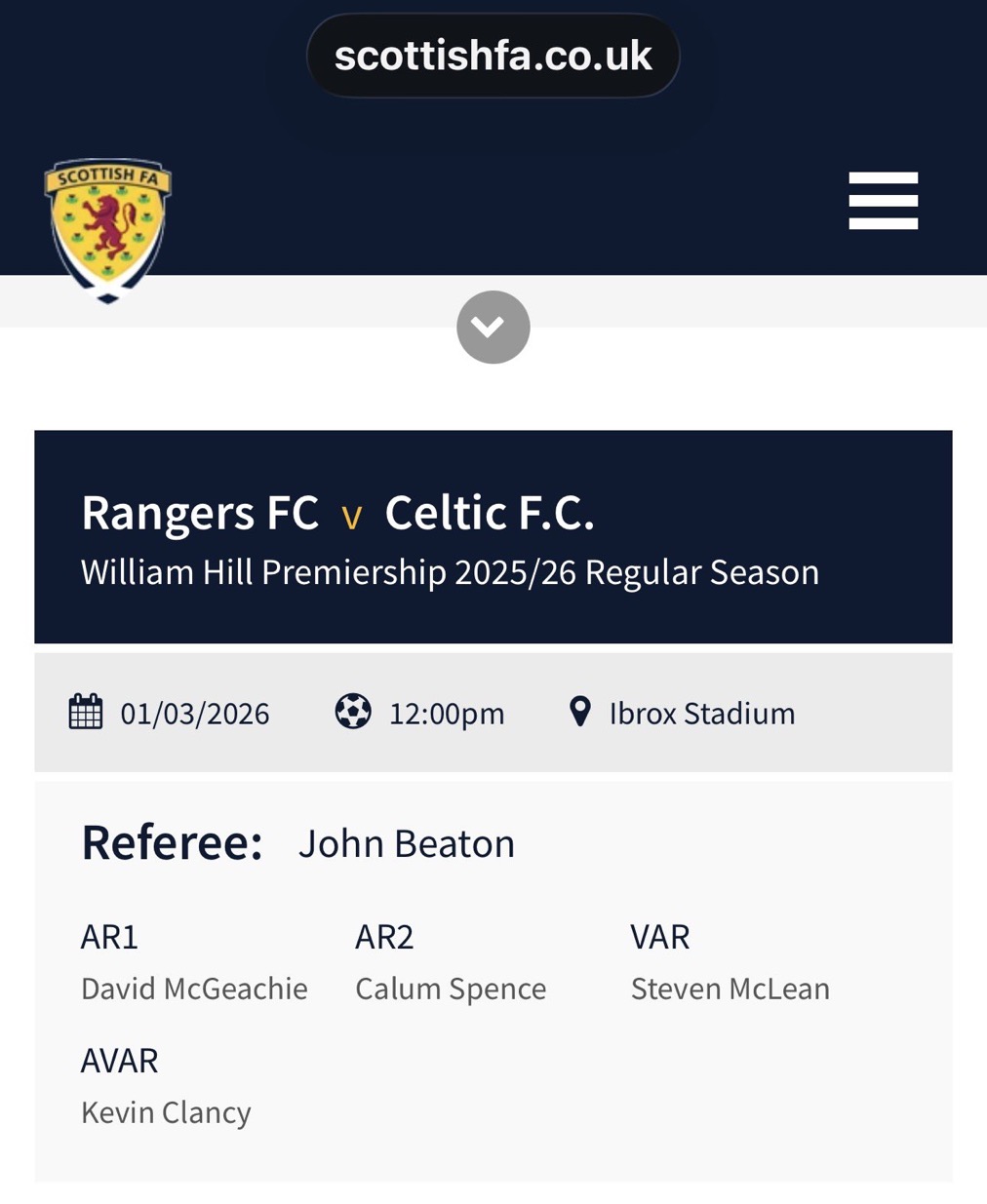Click the 01/03/2026 match date

195,714
